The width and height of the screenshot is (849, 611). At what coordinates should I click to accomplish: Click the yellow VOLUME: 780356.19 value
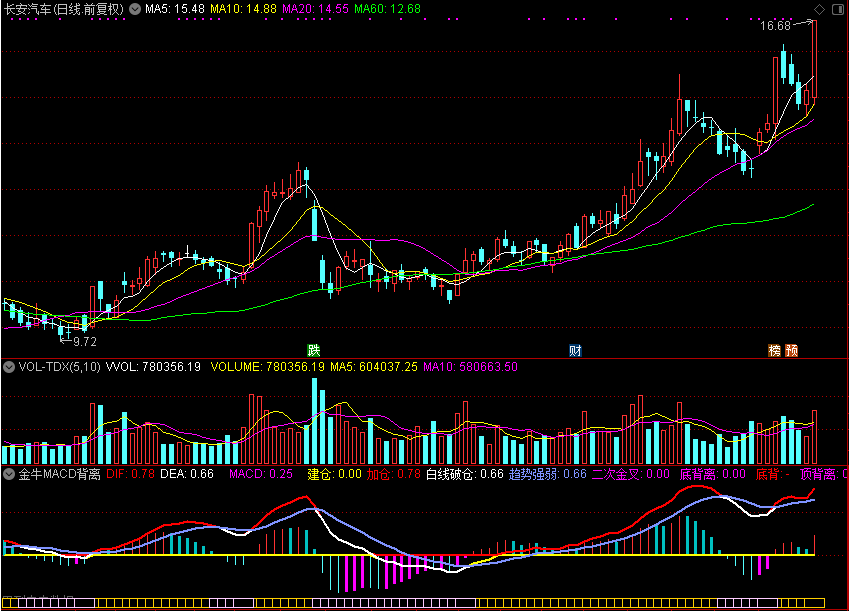coord(267,367)
